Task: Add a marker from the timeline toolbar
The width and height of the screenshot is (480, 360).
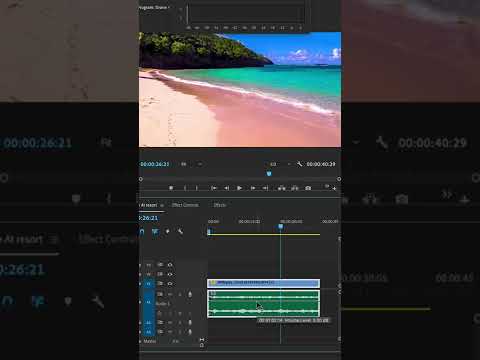Action: 167,231
